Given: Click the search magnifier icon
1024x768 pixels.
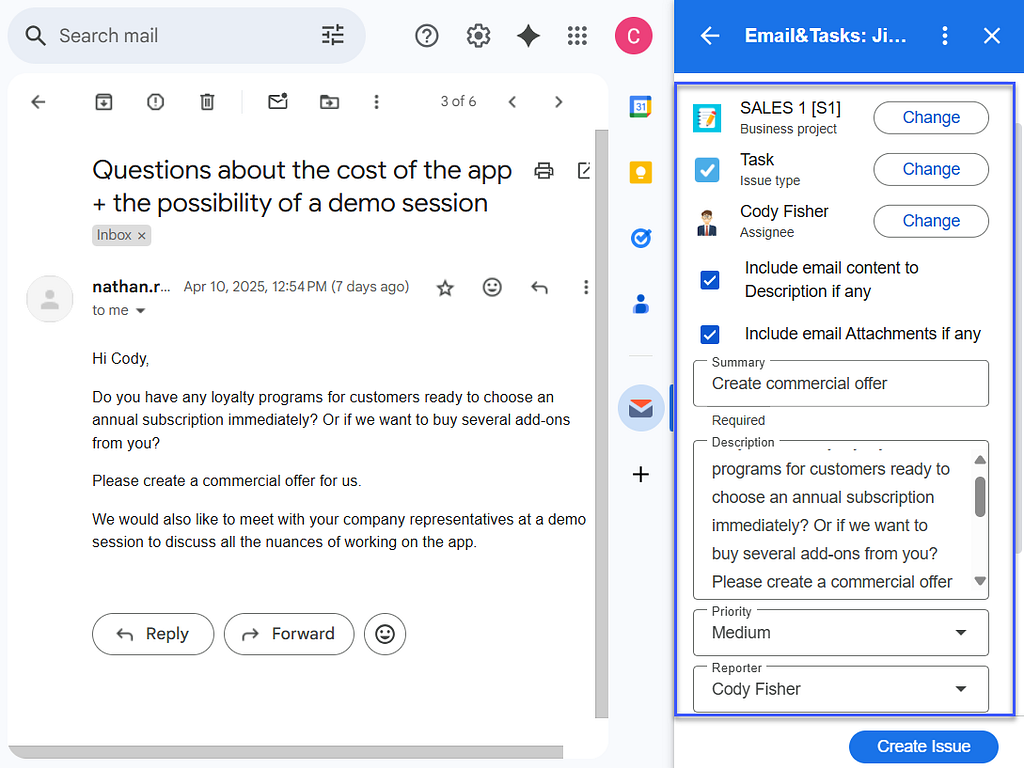Looking at the screenshot, I should click(35, 35).
